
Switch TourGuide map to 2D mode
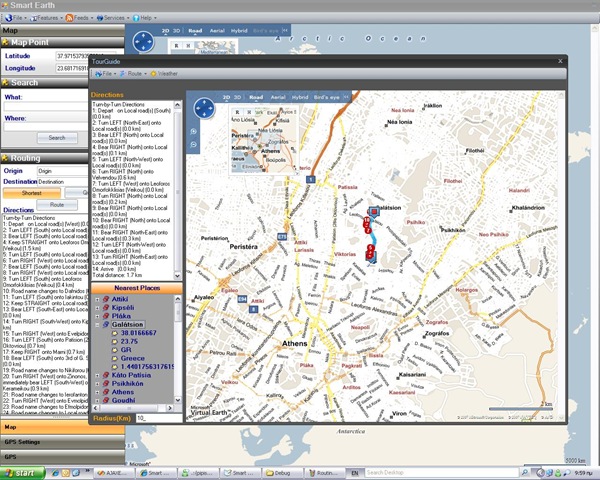tap(226, 97)
